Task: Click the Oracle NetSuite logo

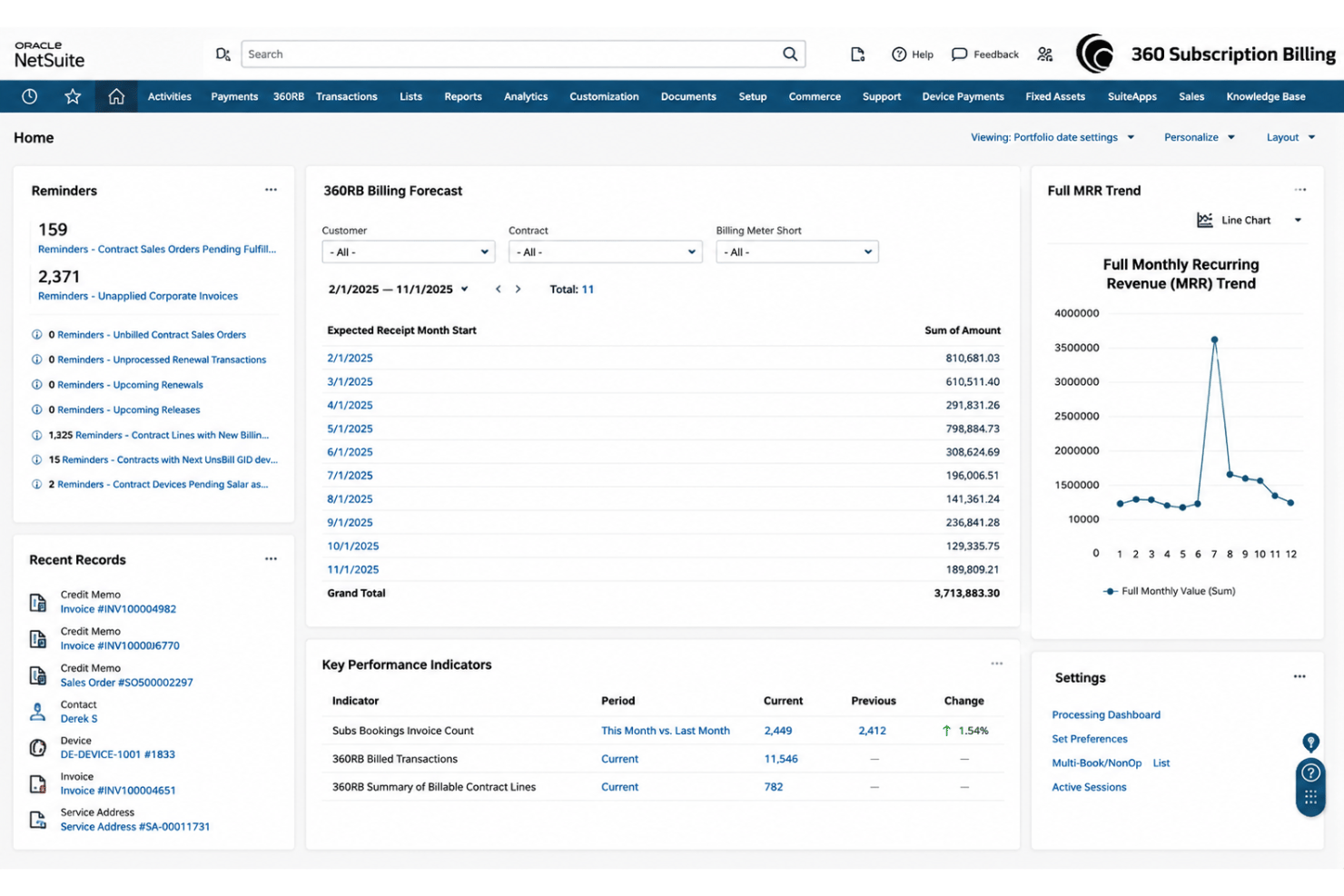Action: point(49,54)
